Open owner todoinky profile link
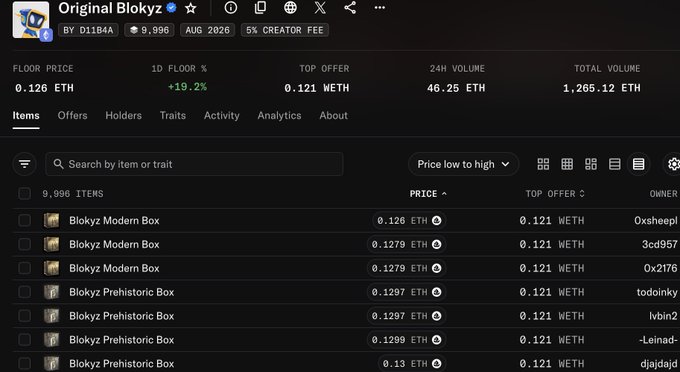 (x=657, y=292)
